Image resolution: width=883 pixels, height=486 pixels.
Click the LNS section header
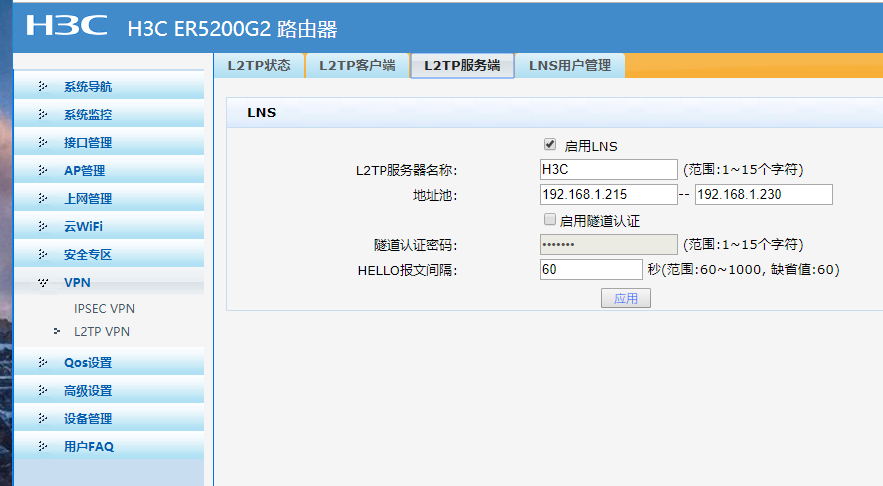(555, 113)
